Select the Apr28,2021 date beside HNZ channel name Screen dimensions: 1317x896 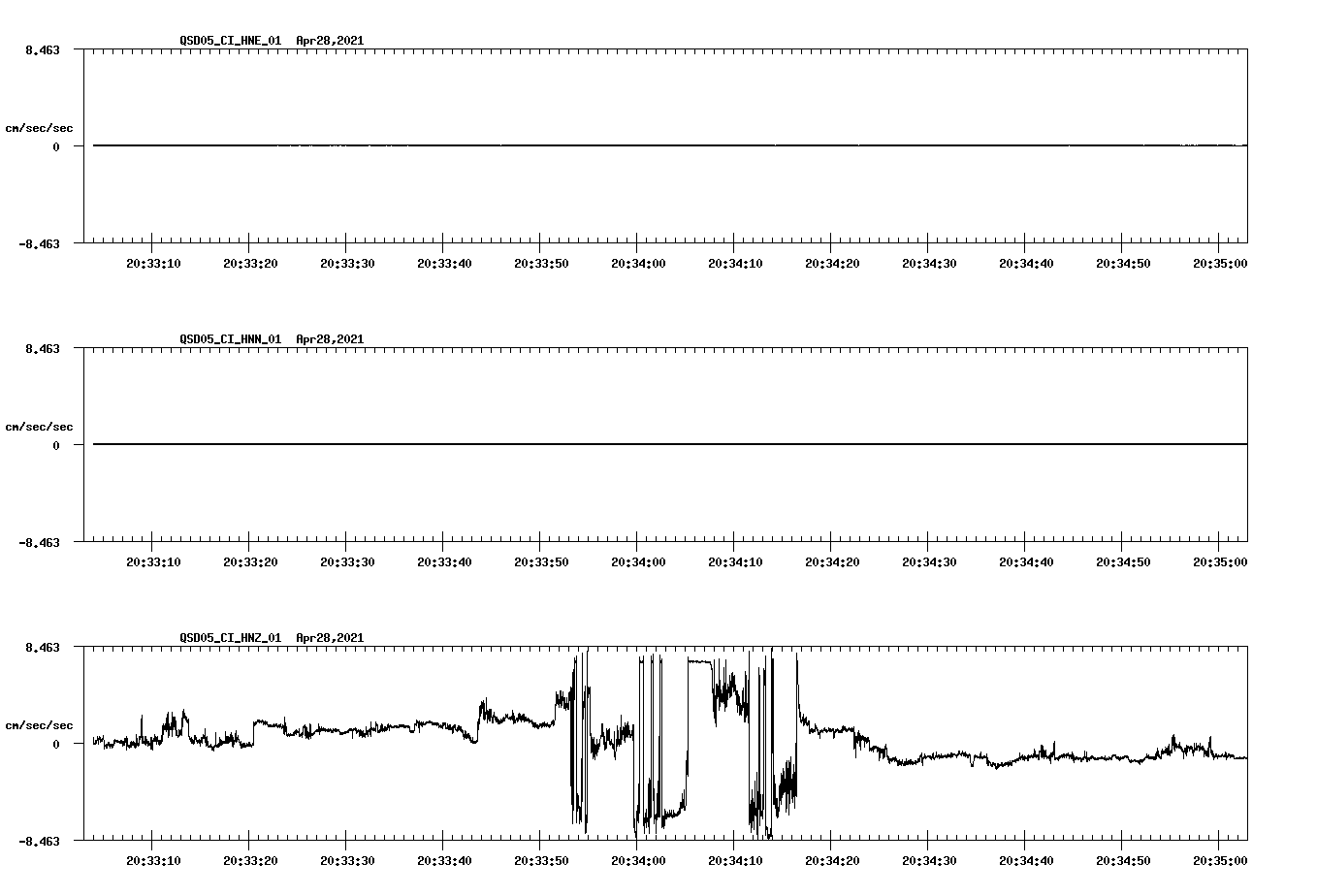tap(329, 638)
